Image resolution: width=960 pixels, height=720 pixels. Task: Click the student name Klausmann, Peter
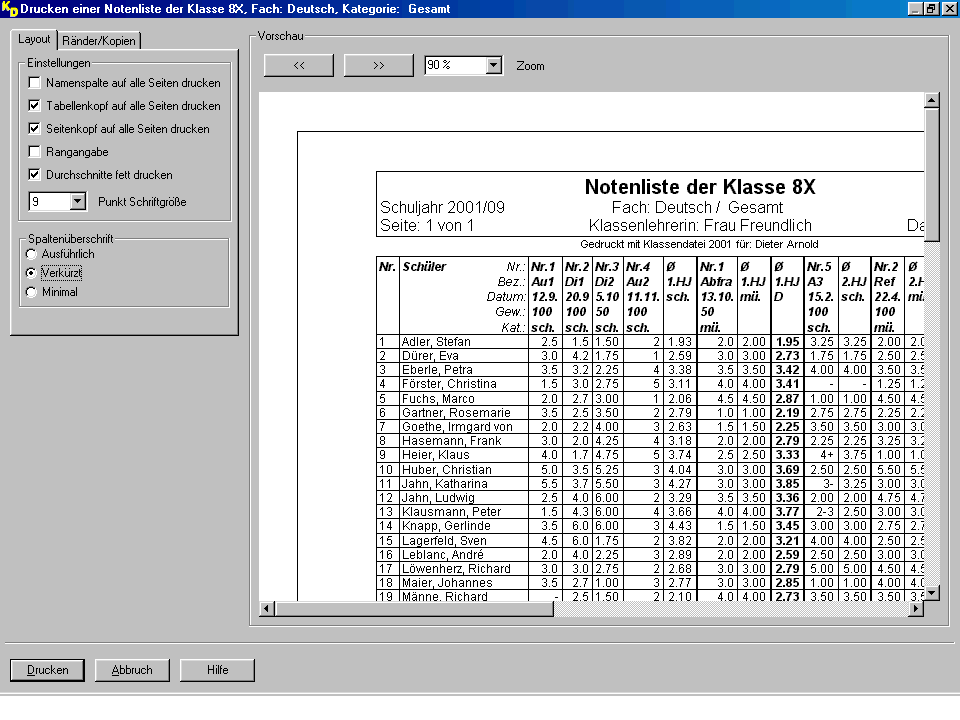coord(451,512)
